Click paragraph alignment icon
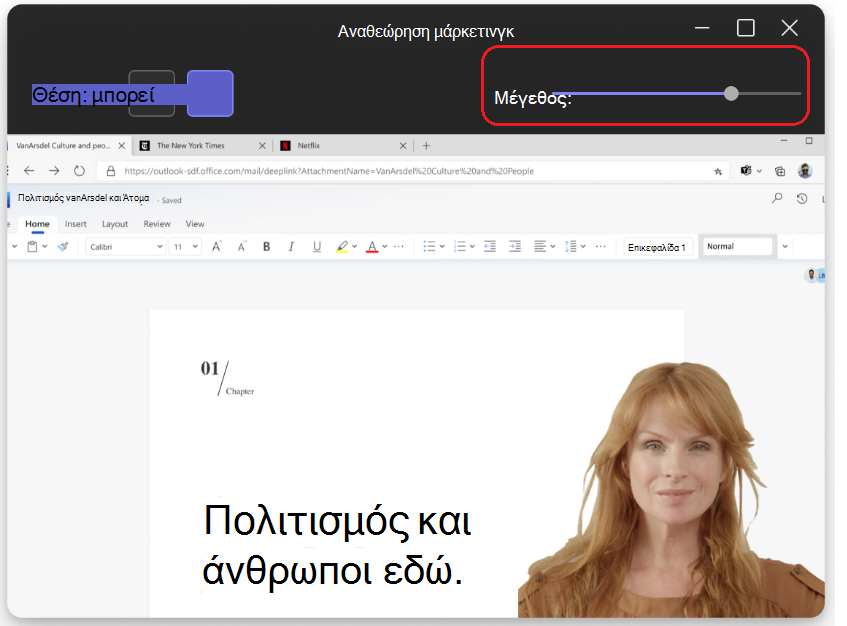 pos(540,246)
